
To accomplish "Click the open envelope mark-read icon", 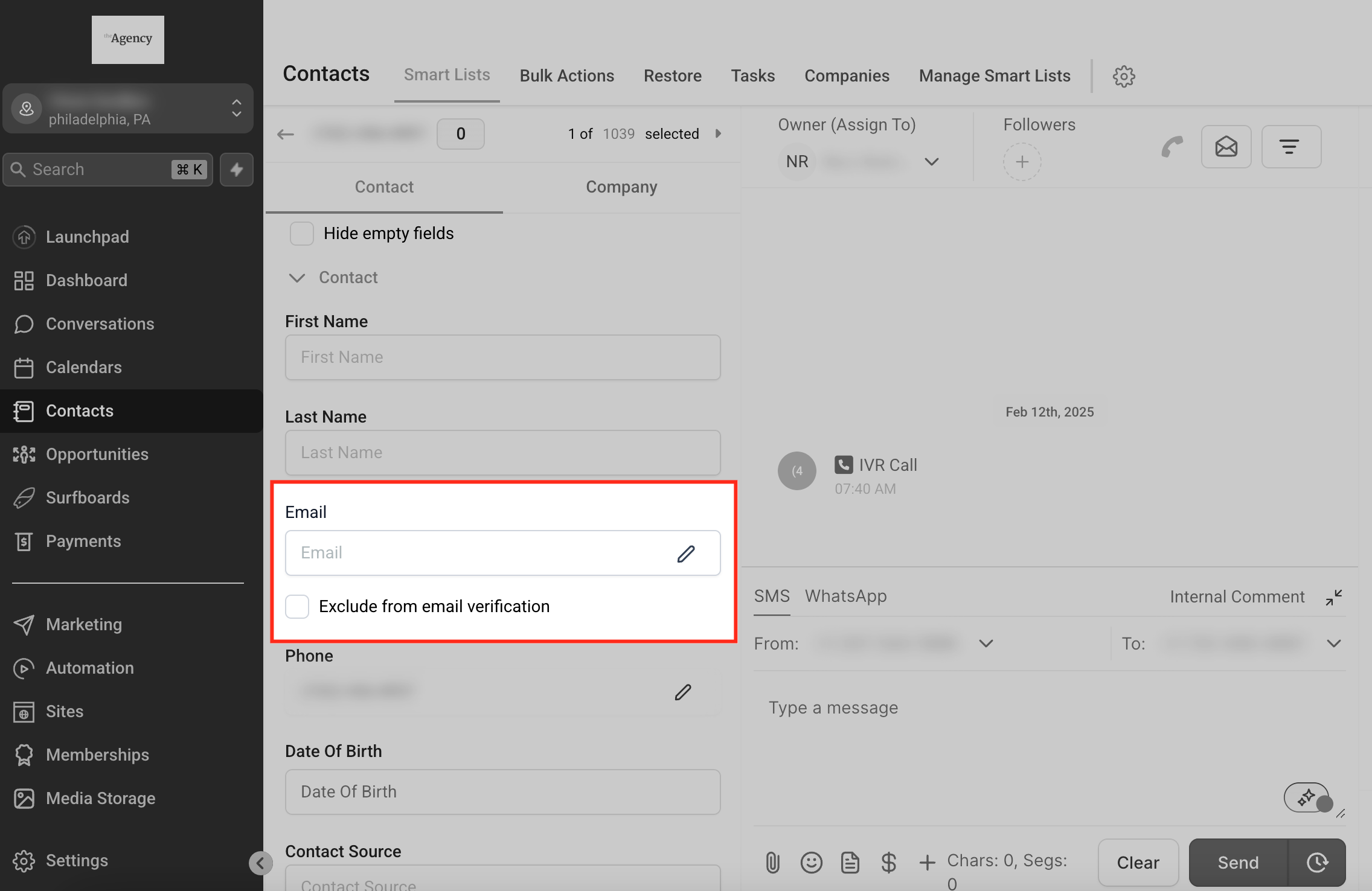I will pos(1226,147).
